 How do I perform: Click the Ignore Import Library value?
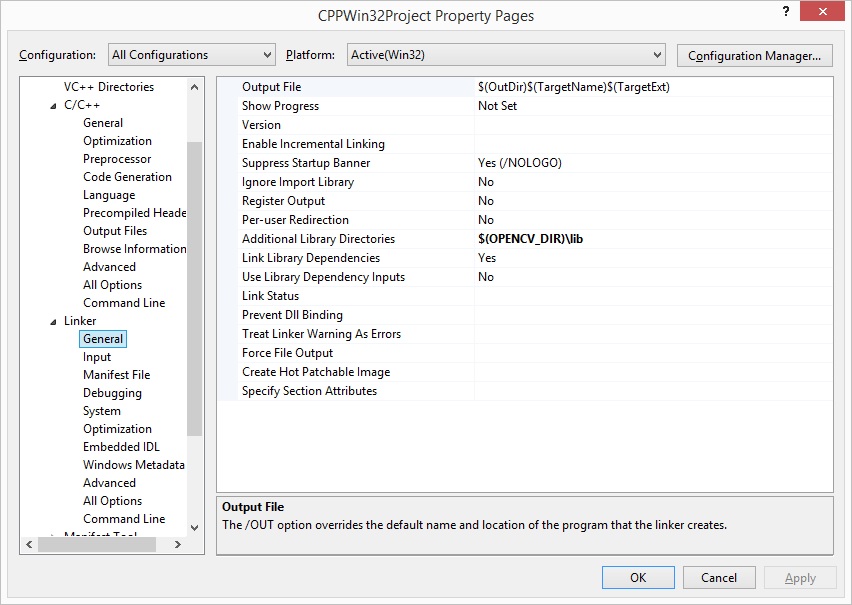pos(486,182)
